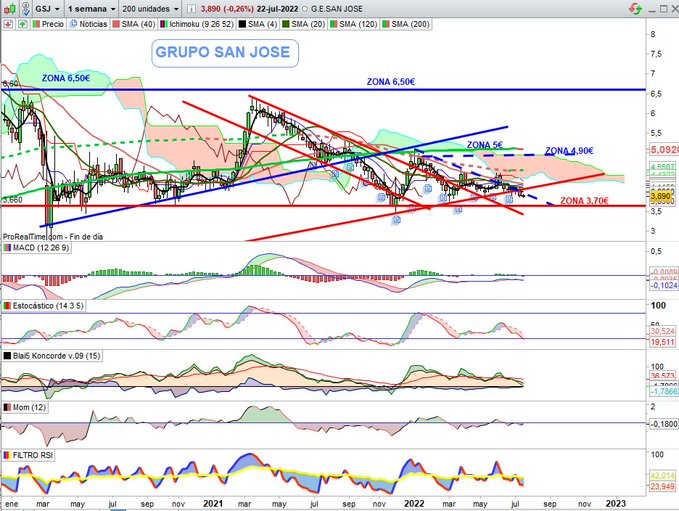This screenshot has width=679, height=511.
Task: Open the SMA (120) indicator settings
Action: pyautogui.click(x=353, y=24)
